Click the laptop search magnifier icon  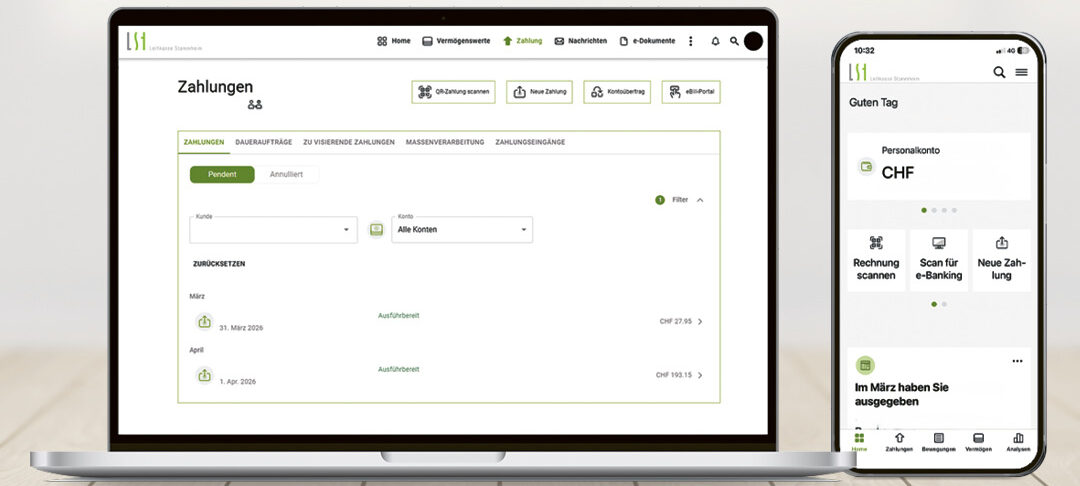(734, 41)
